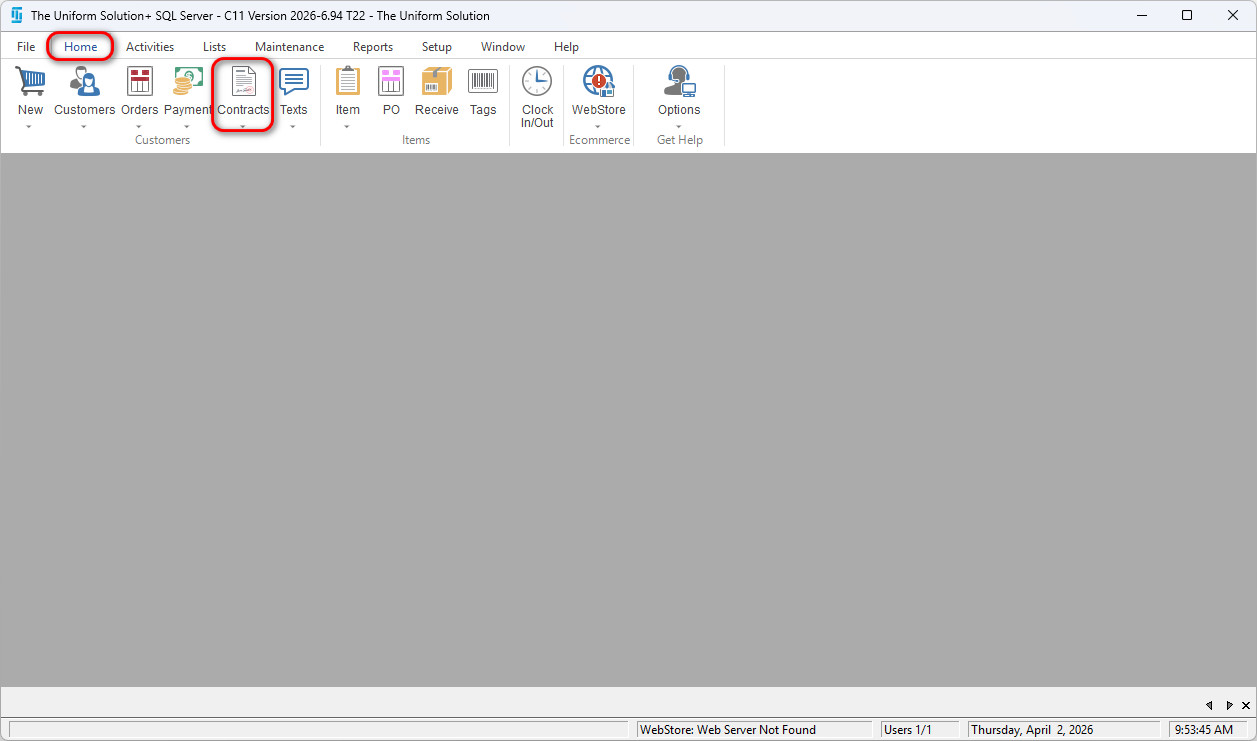Viewport: 1257px width, 741px height.
Task: Open the Activities ribbon tab
Action: coord(150,47)
